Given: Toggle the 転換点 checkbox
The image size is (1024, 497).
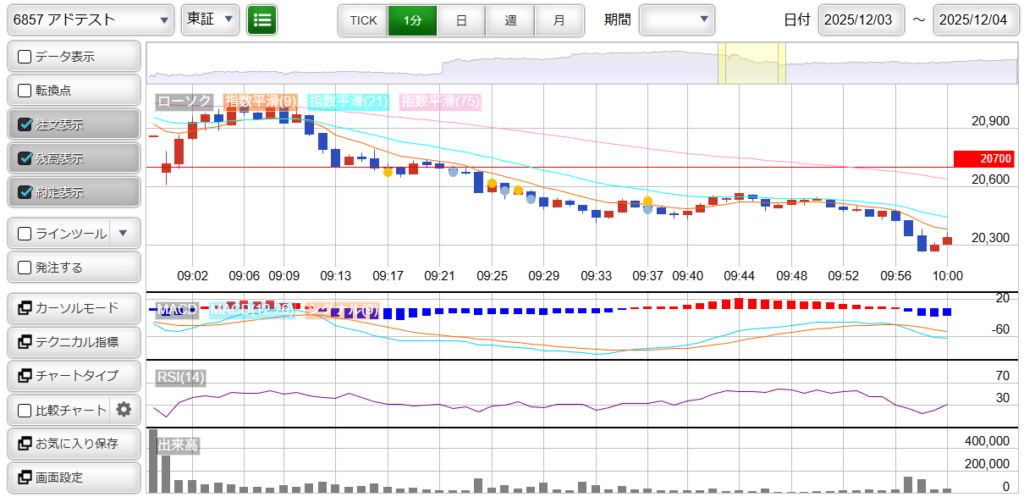Looking at the screenshot, I should (x=26, y=91).
